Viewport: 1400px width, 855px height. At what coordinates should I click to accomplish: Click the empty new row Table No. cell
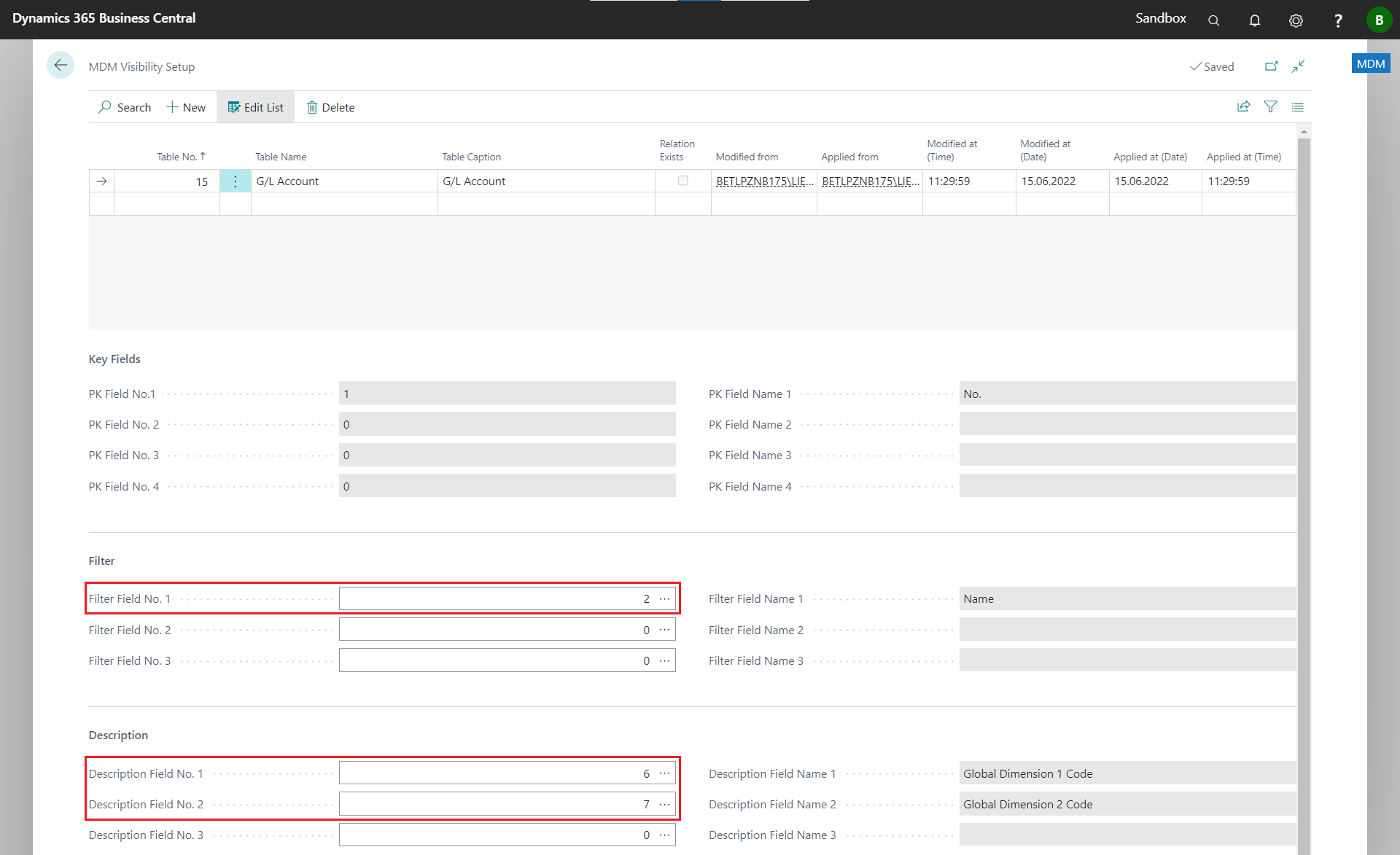pyautogui.click(x=167, y=203)
